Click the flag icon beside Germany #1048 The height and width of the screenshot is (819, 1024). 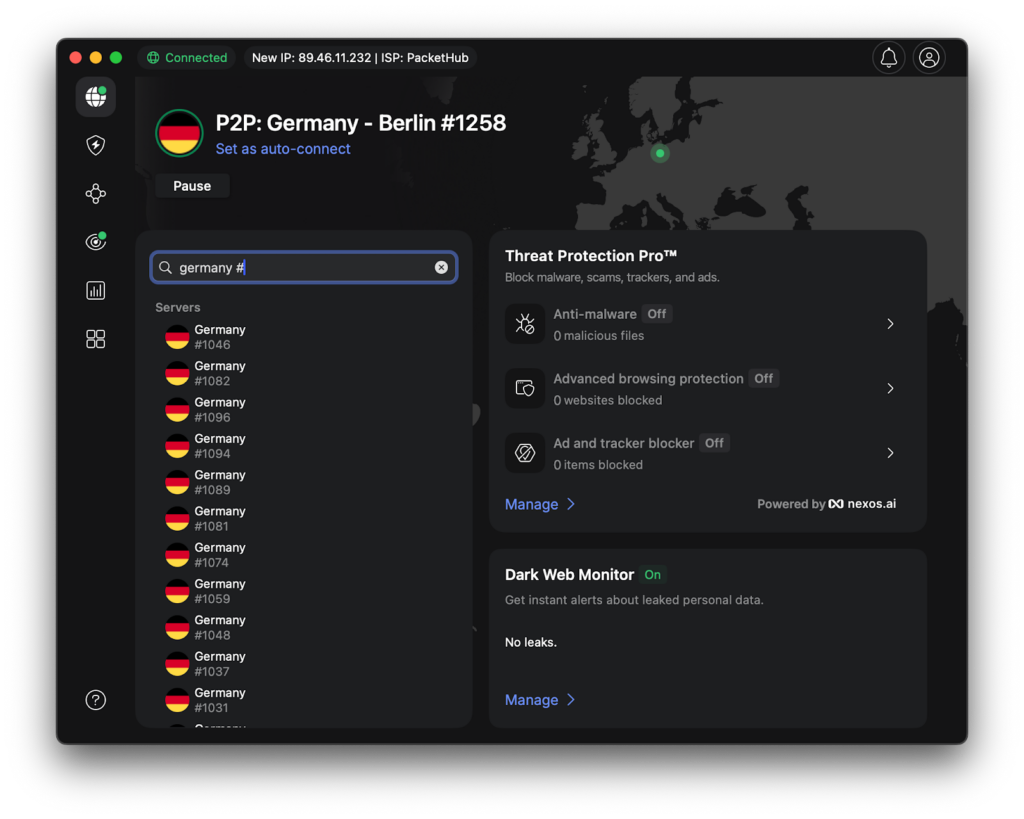tap(177, 628)
